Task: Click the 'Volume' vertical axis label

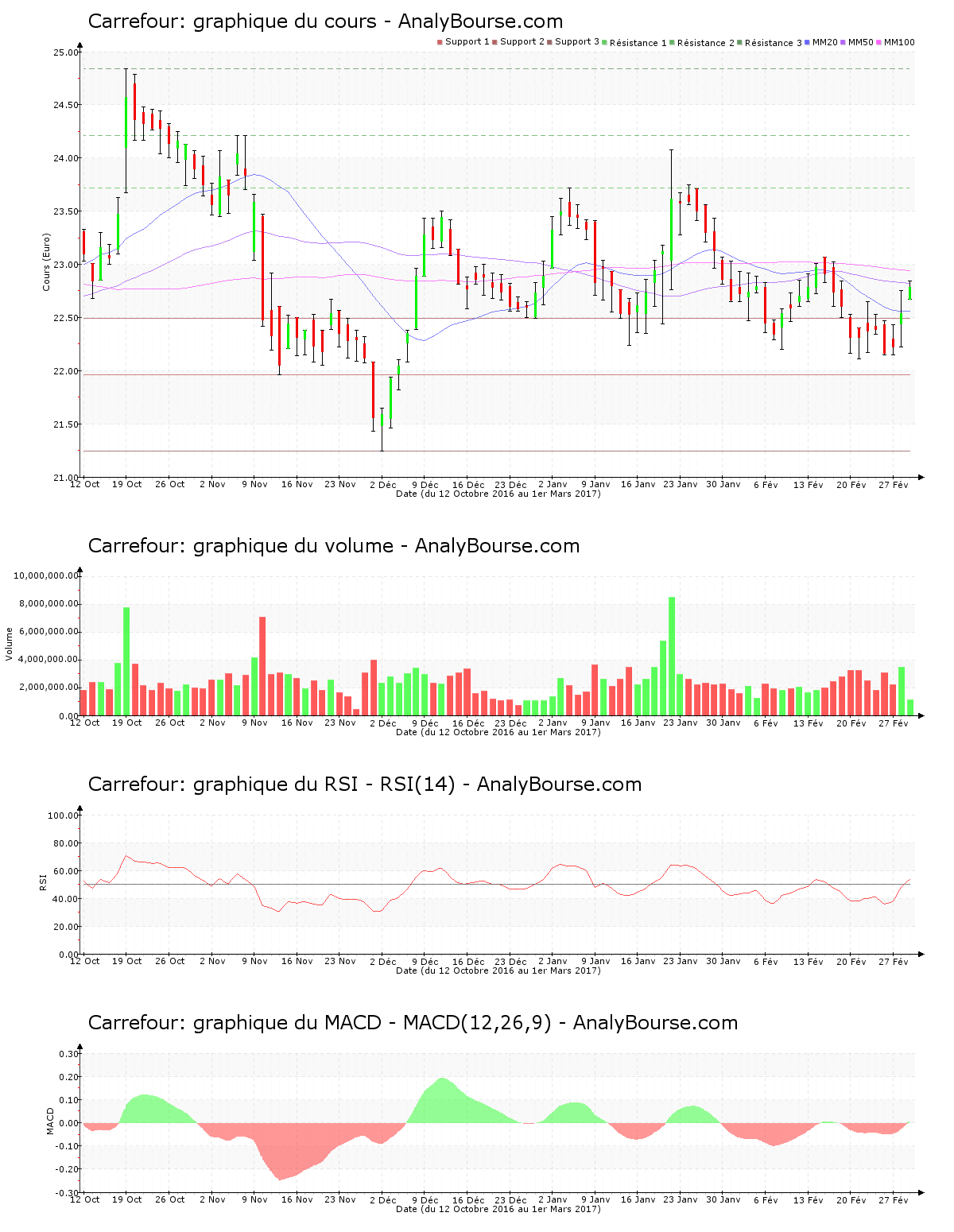Action: 10,644
